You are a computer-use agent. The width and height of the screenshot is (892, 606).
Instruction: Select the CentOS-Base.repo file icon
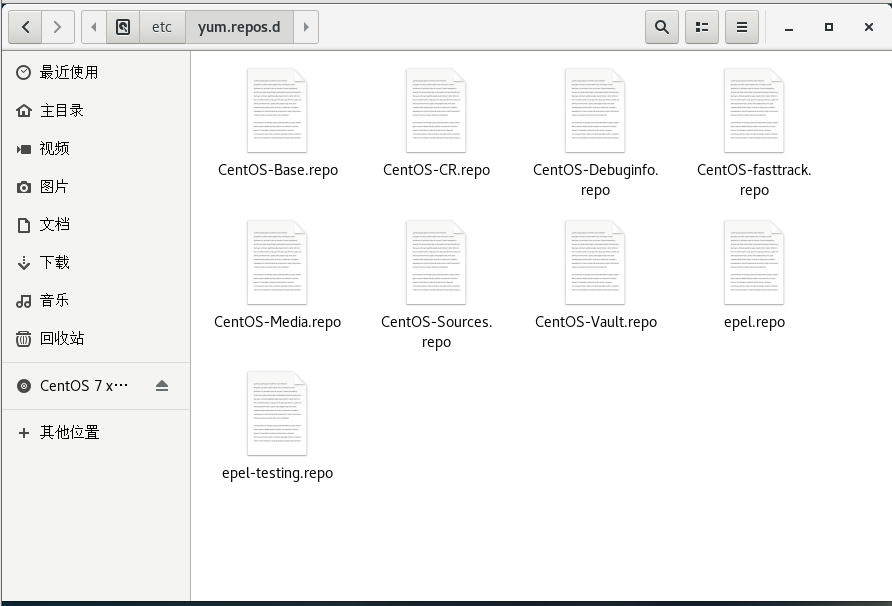(277, 110)
